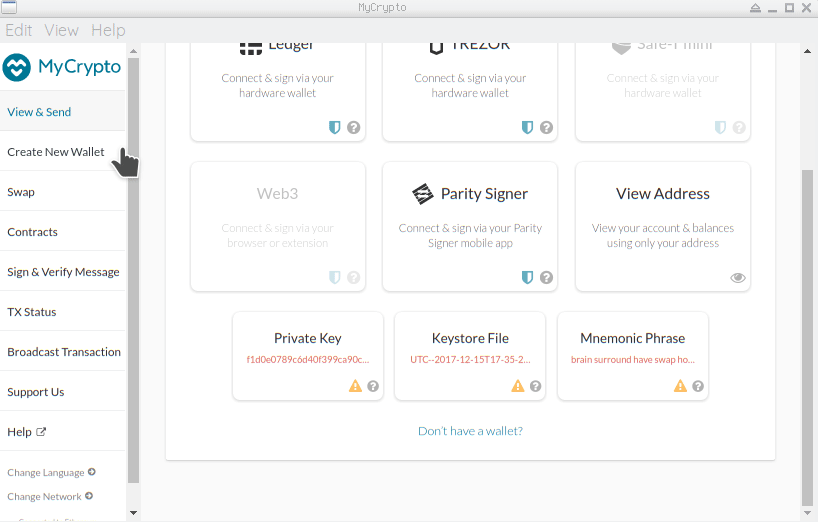
Task: Open the View menu
Action: point(61,30)
